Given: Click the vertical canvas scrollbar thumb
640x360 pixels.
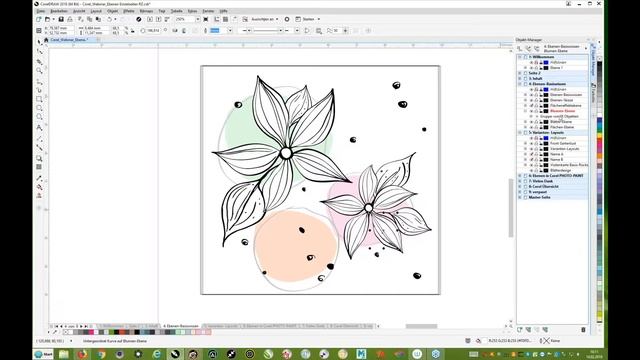Looking at the screenshot, I should [x=511, y=207].
